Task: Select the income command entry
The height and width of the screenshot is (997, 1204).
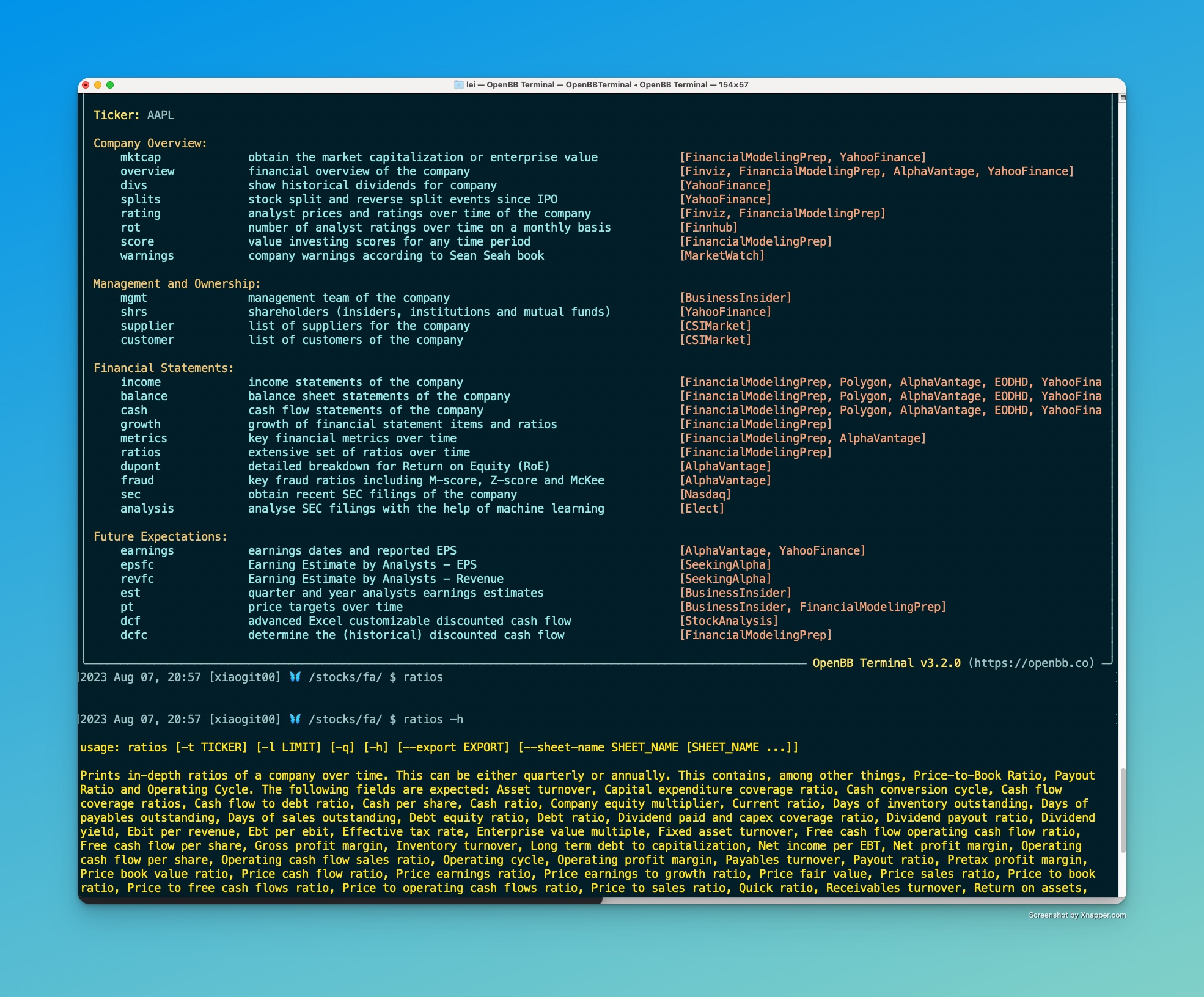Action: (x=141, y=382)
